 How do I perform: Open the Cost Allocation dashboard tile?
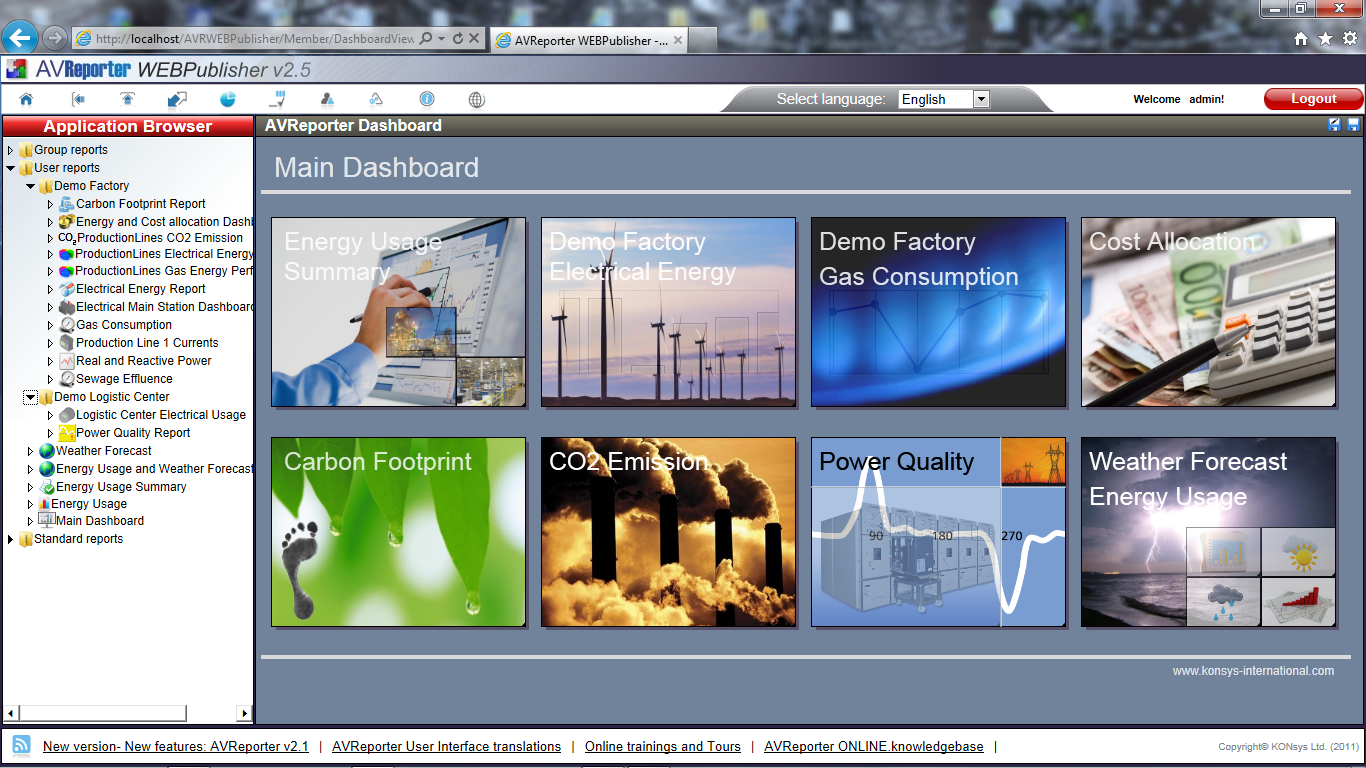click(x=1209, y=312)
